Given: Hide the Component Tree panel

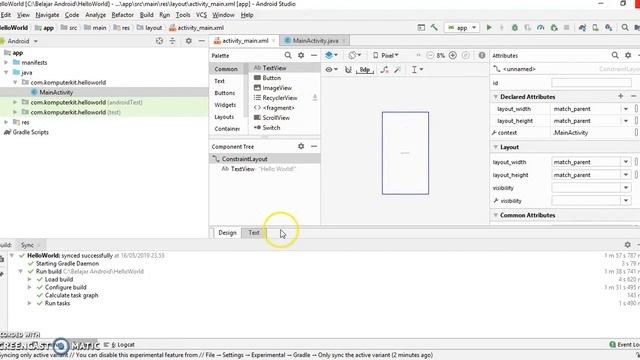Looking at the screenshot, I should [314, 146].
